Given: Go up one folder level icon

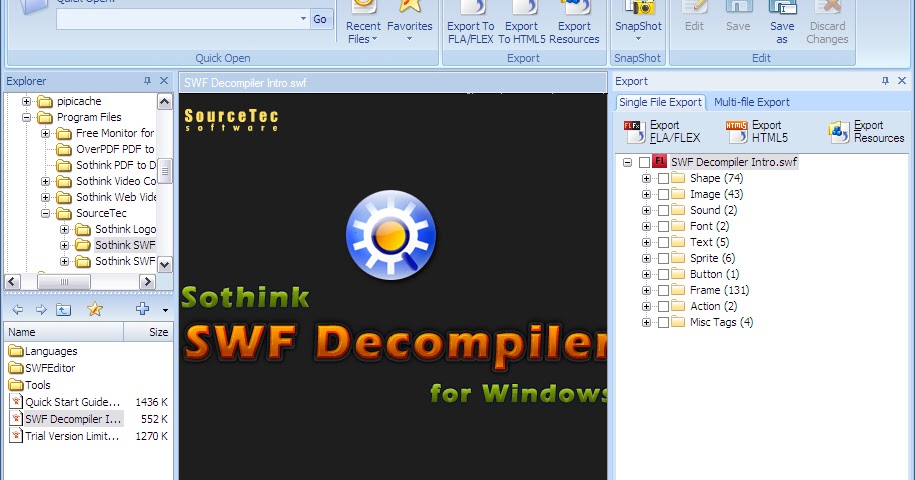Looking at the screenshot, I should (x=64, y=310).
